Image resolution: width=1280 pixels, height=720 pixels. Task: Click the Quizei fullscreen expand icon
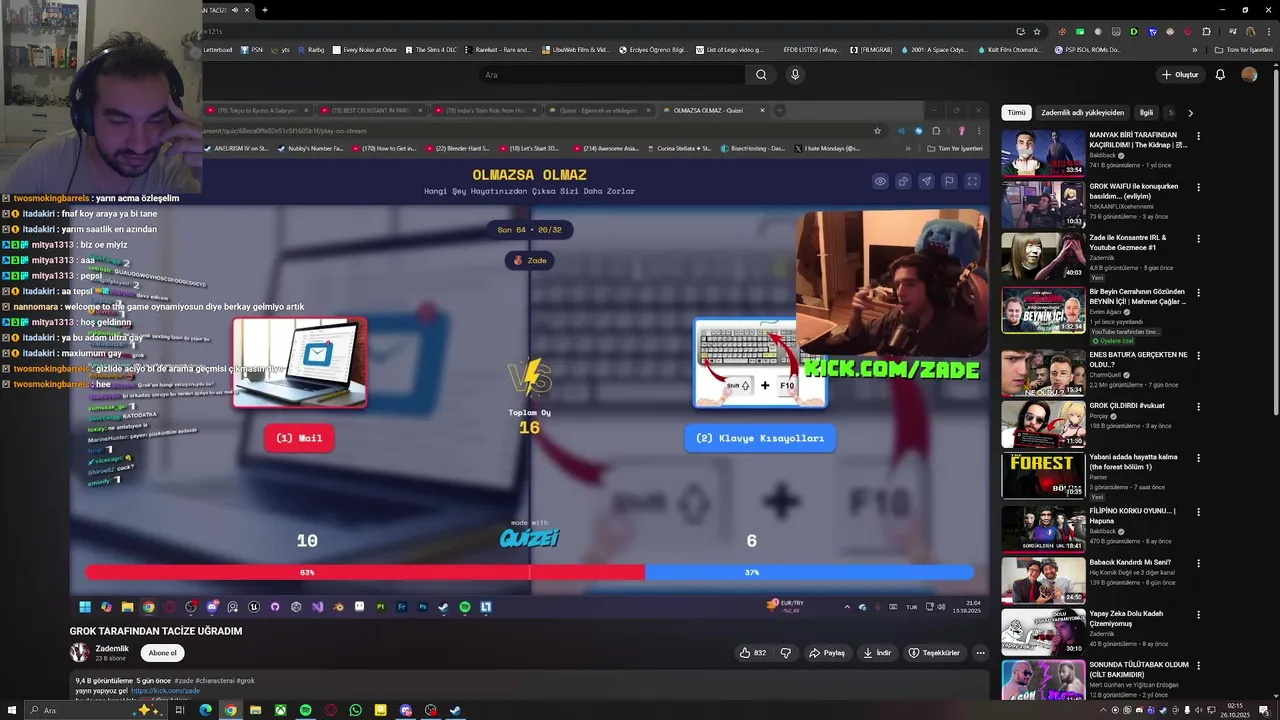(972, 181)
